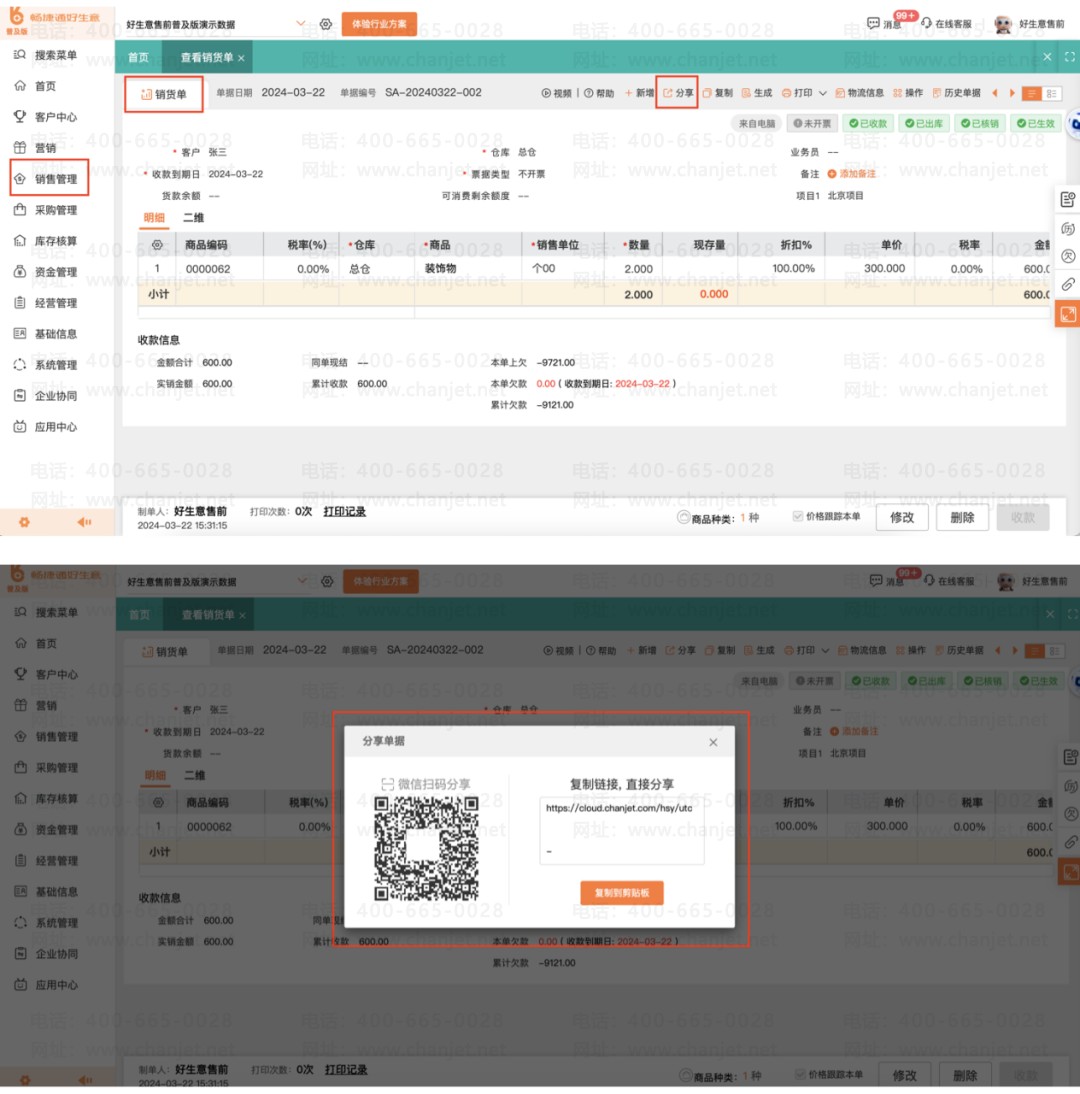In the upper screenshot, click the 修改 button
Image resolution: width=1080 pixels, height=1094 pixels.
(902, 517)
